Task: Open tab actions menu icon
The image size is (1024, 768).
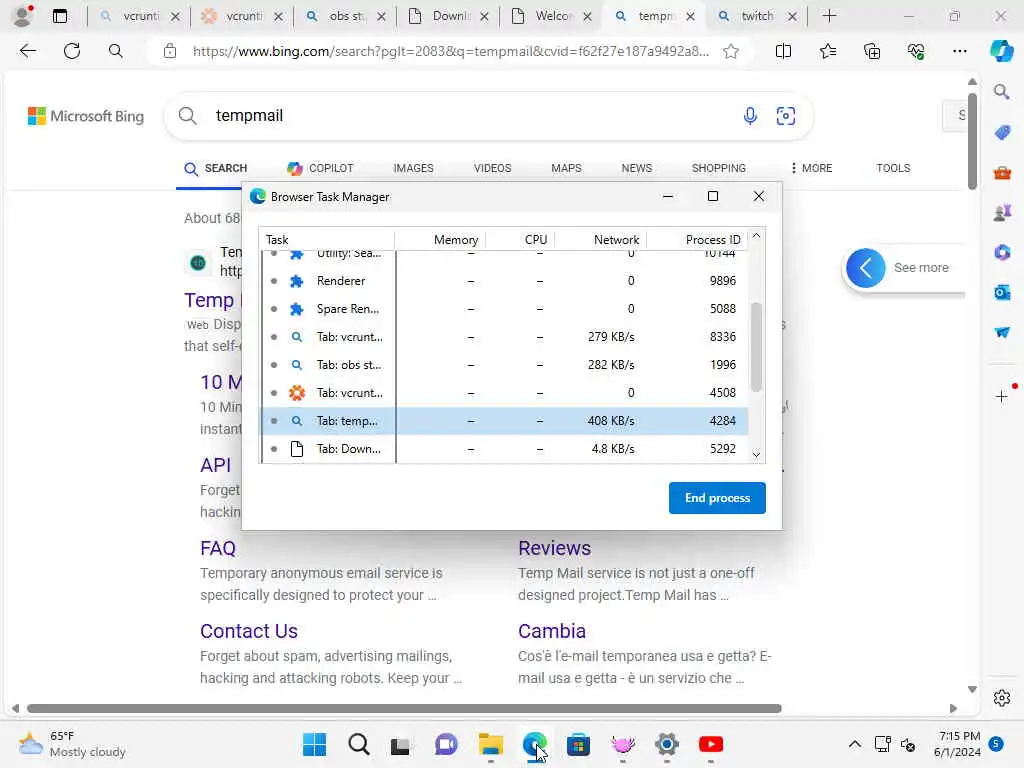Action: coord(60,16)
